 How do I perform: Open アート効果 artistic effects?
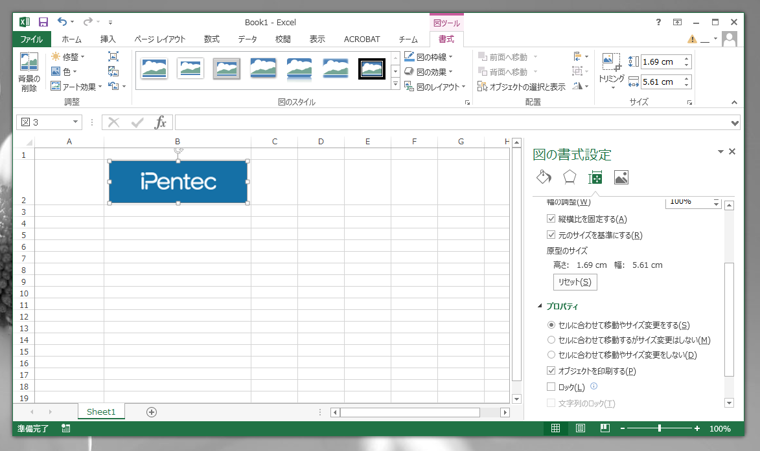[77, 87]
